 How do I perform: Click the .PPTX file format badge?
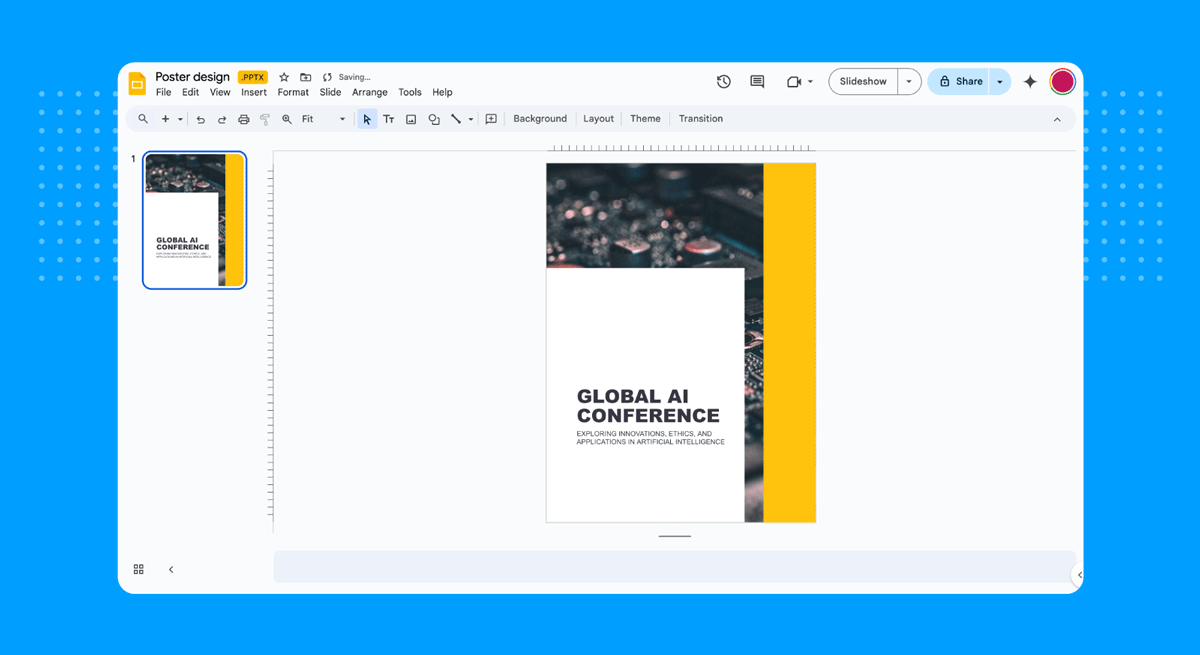[253, 77]
